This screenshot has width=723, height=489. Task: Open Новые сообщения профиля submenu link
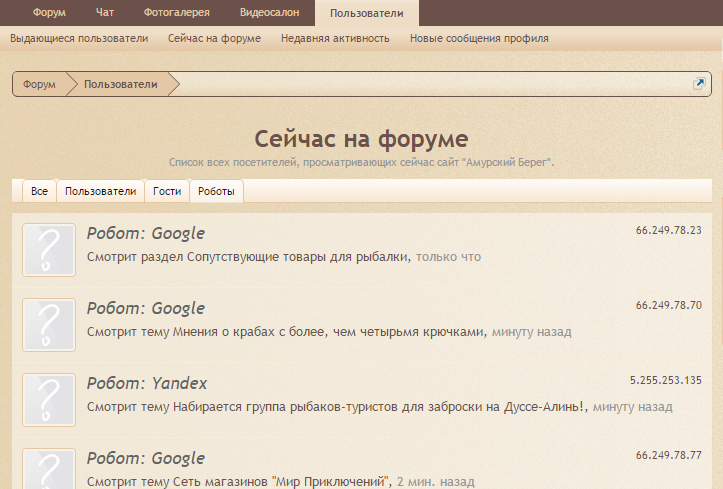point(479,38)
